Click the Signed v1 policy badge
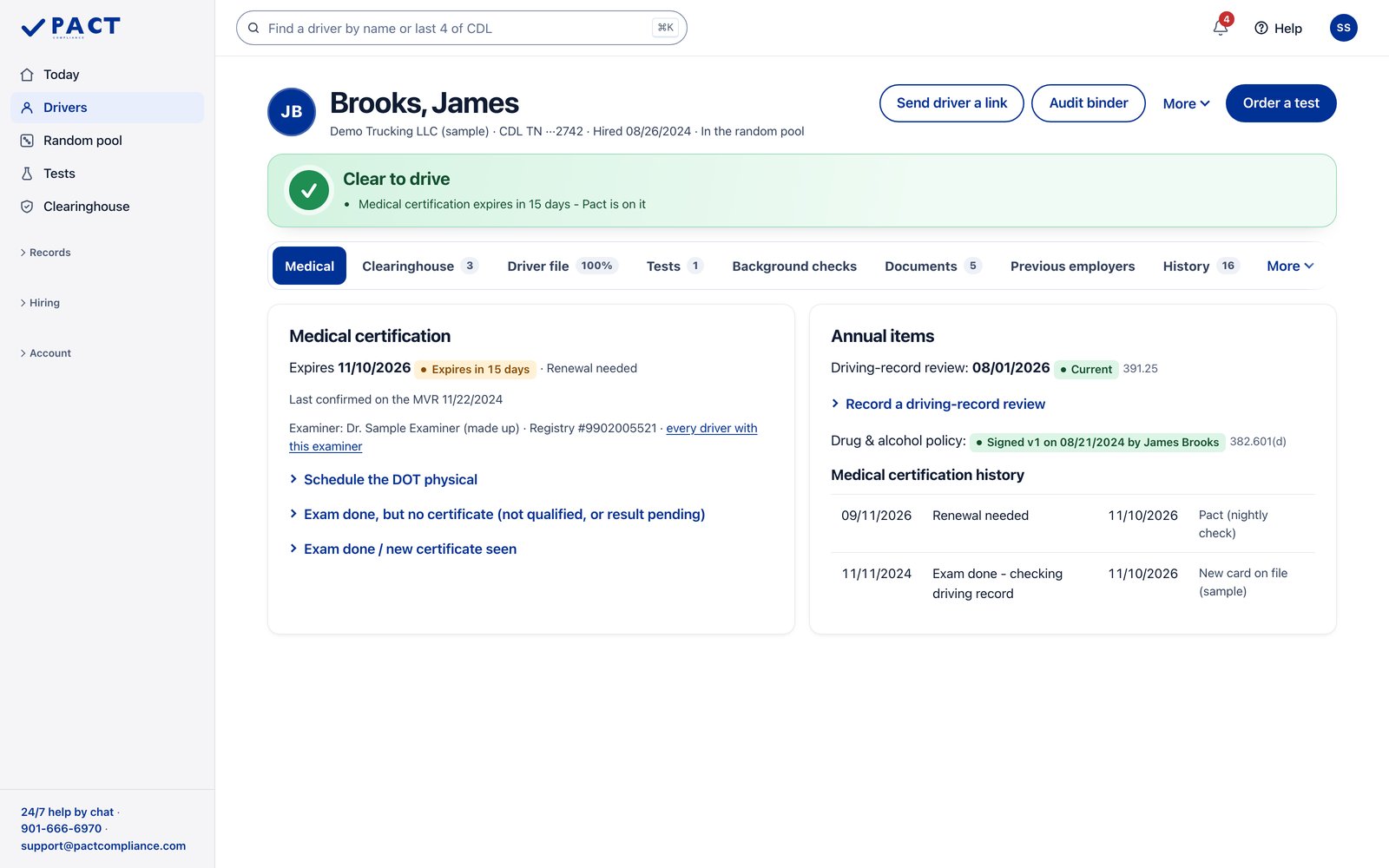This screenshot has width=1389, height=868. click(x=1097, y=442)
